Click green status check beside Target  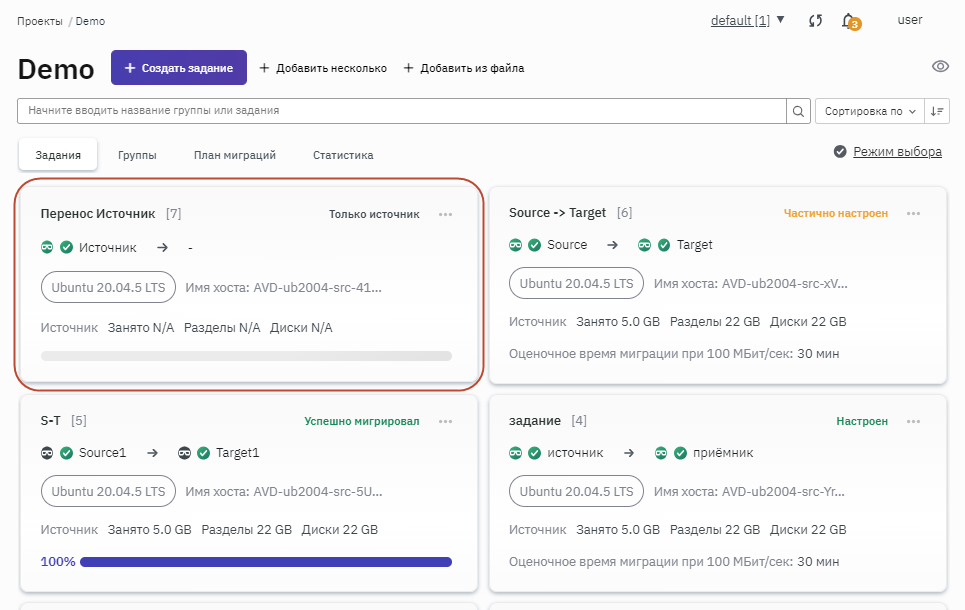663,245
